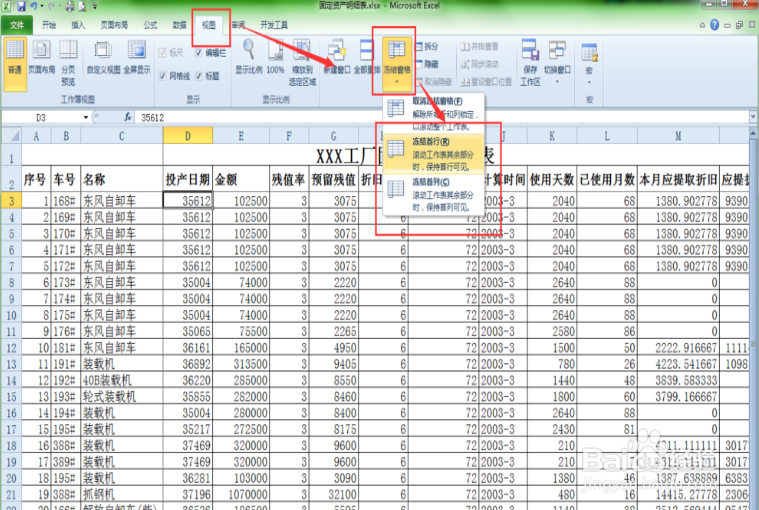Screen dimensions: 759x510
Task: Toggle the Ruler (标尺) checkbox
Action: coord(163,53)
